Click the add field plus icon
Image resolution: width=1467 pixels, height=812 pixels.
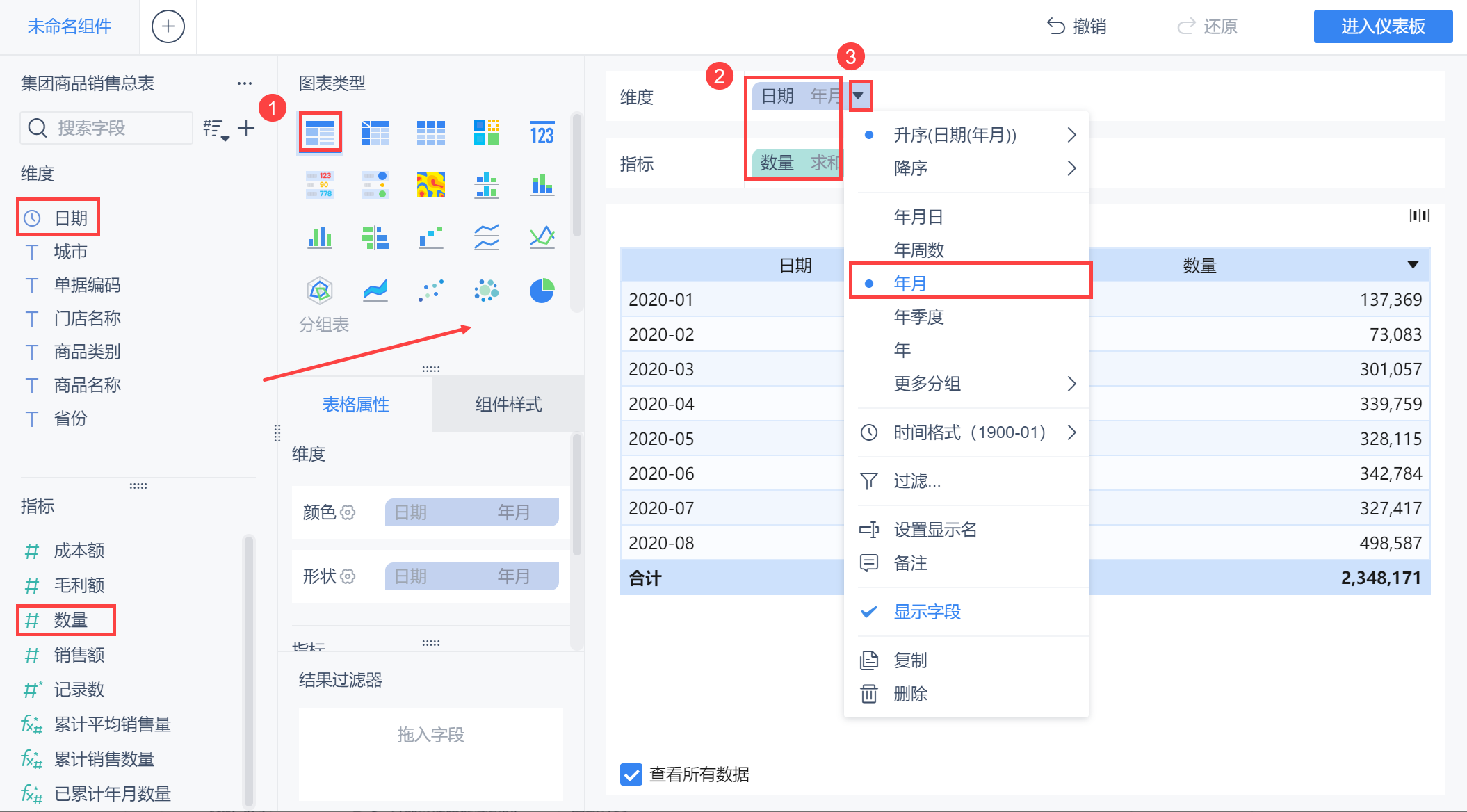tap(246, 128)
